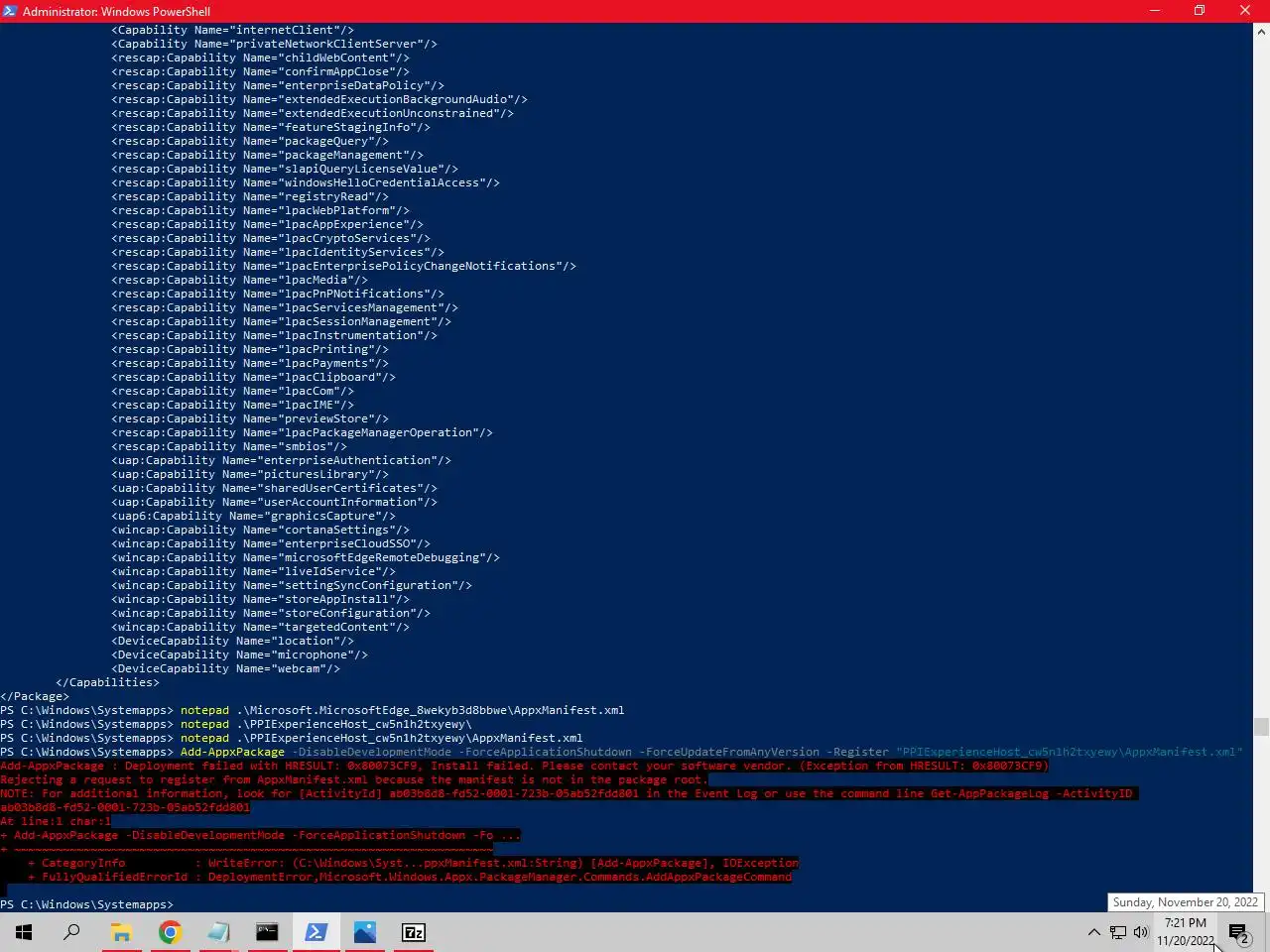Open taskbar Search magnifier
The width and height of the screenshot is (1270, 952).
pyautogui.click(x=71, y=932)
